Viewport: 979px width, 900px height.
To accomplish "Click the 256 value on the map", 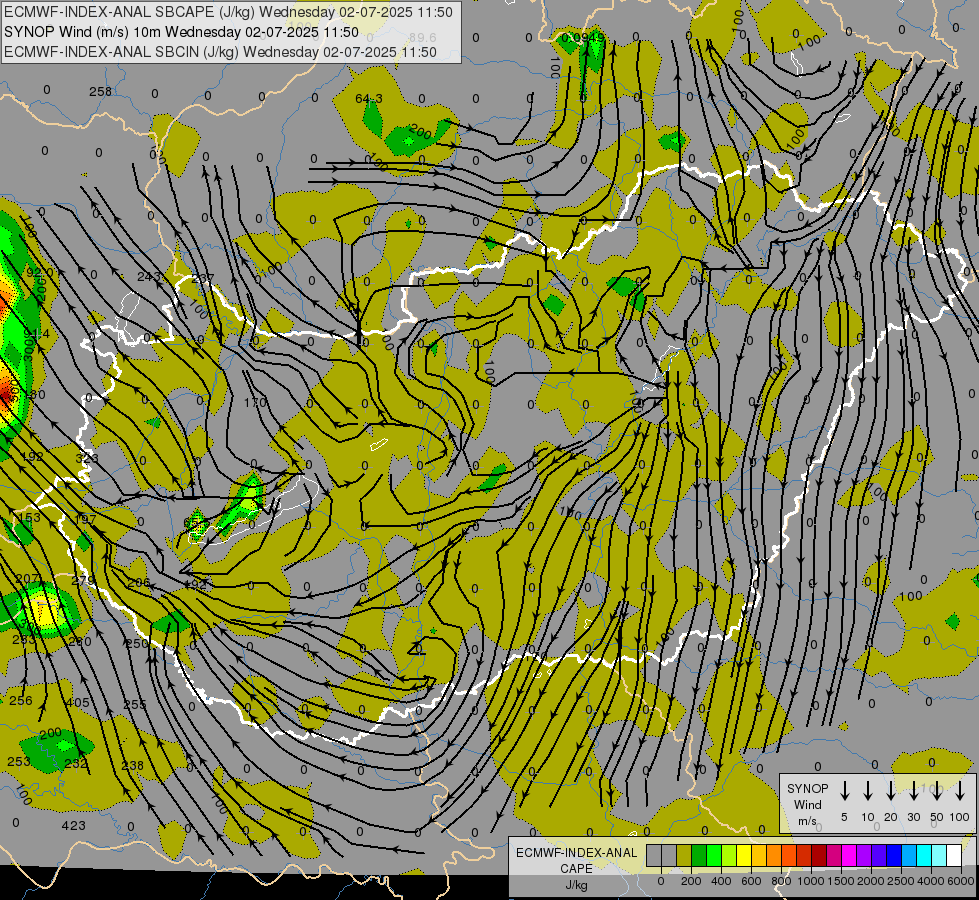I will pyautogui.click(x=21, y=701).
